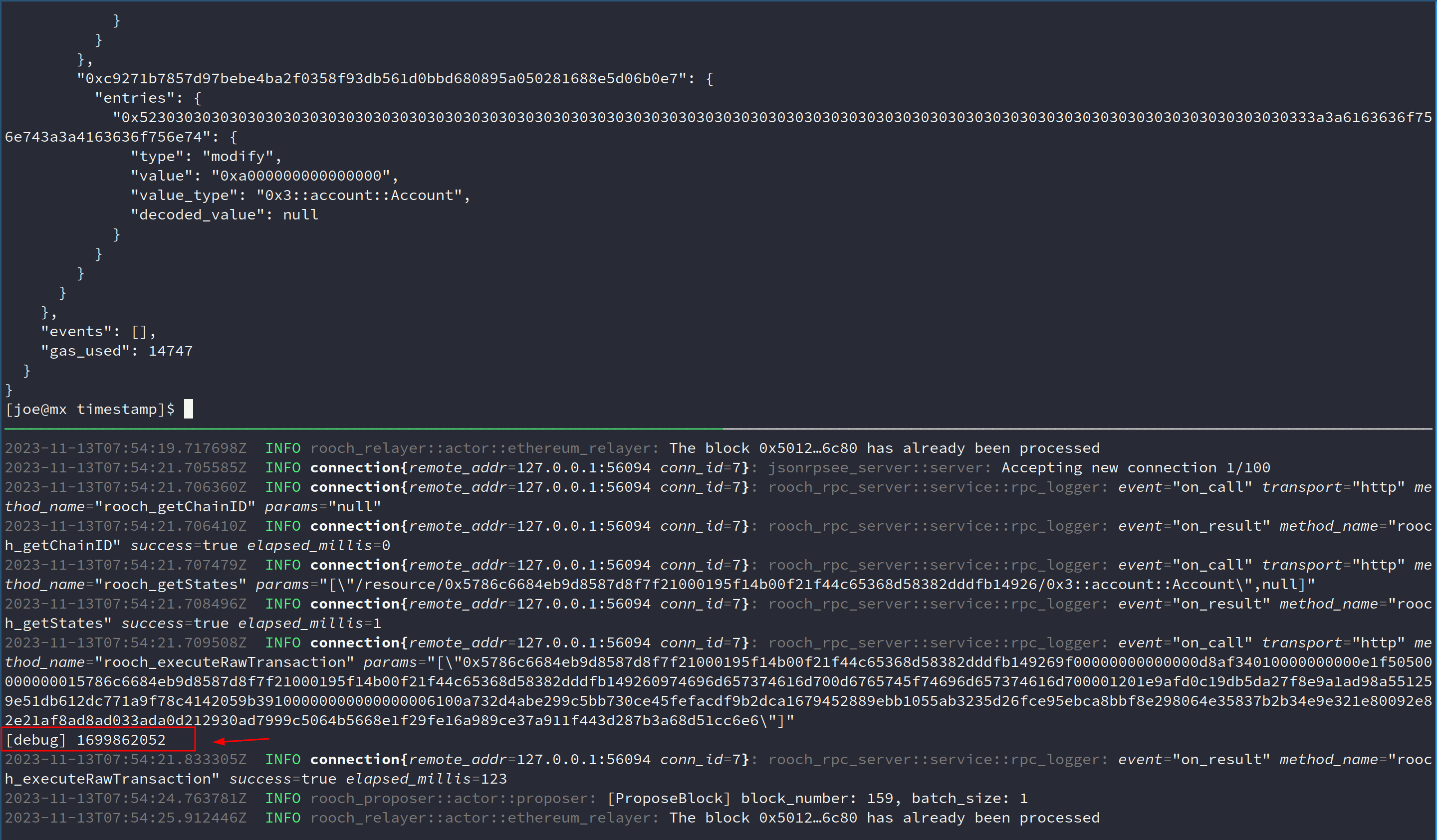Click the rooch_executeRawTransaction method name
Image resolution: width=1437 pixels, height=840 pixels.
(x=225, y=662)
